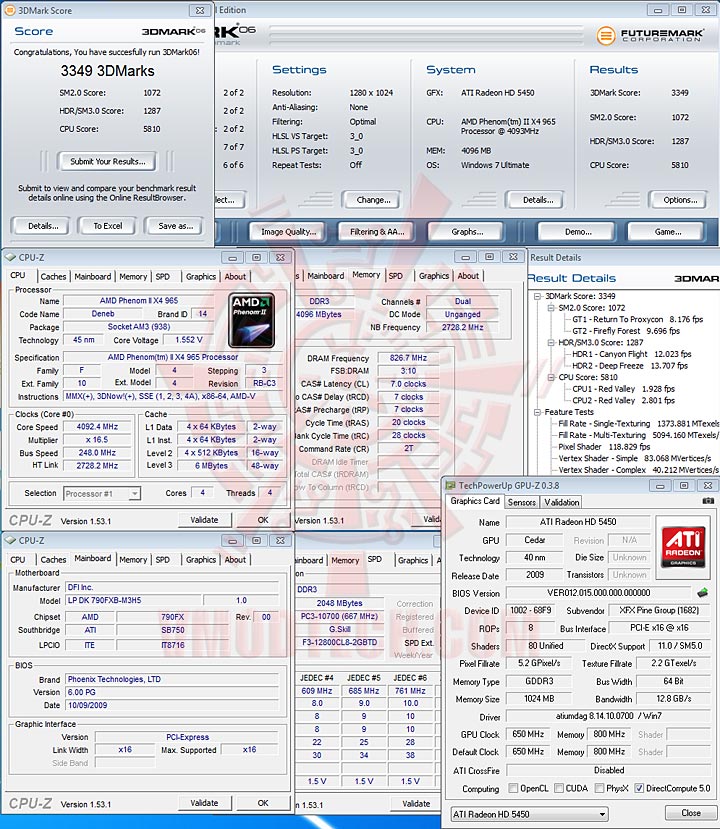Click Save as... in Score dialog
The height and width of the screenshot is (829, 720).
coord(175,226)
